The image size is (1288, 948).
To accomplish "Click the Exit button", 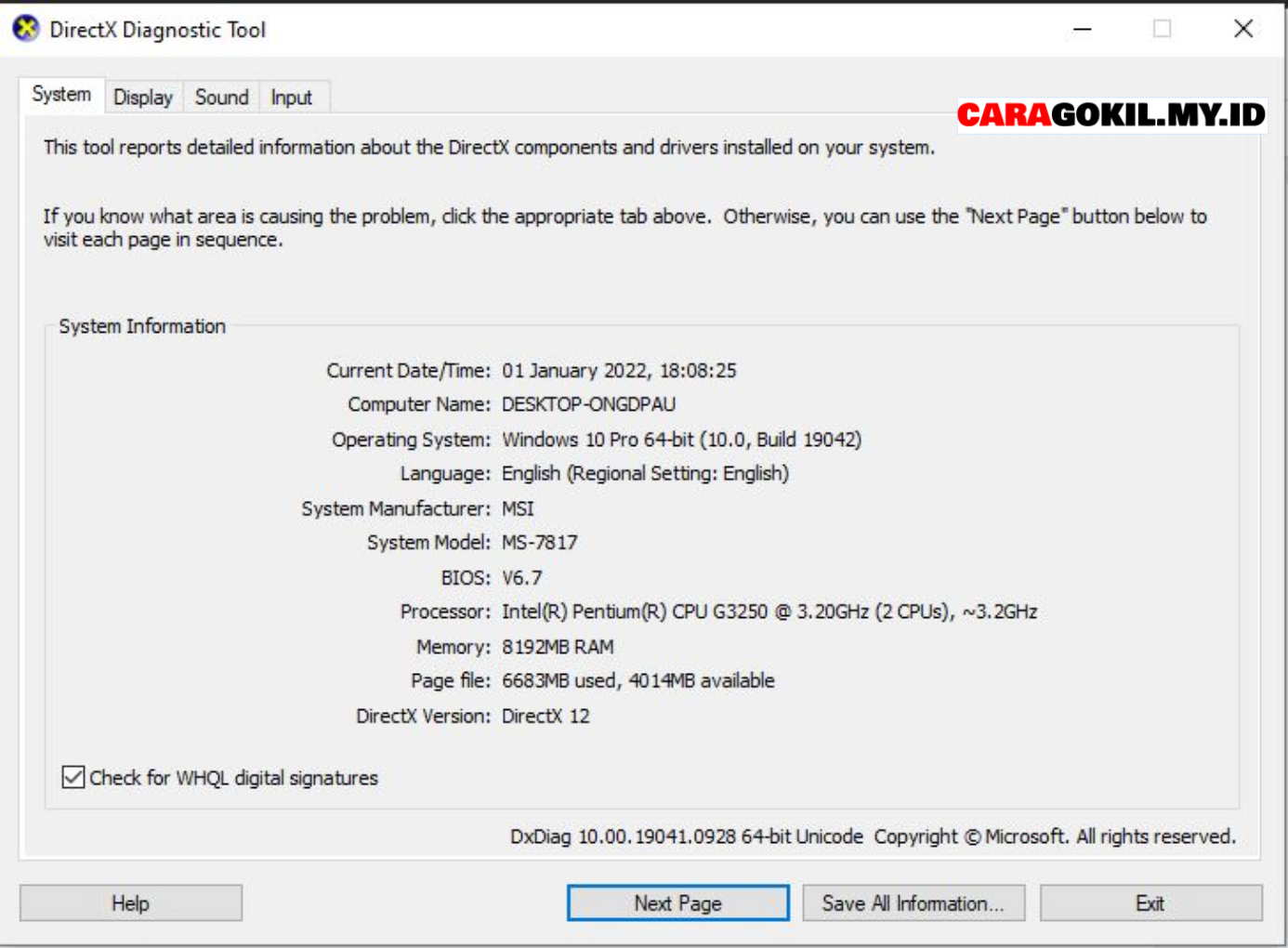I will tap(1150, 903).
